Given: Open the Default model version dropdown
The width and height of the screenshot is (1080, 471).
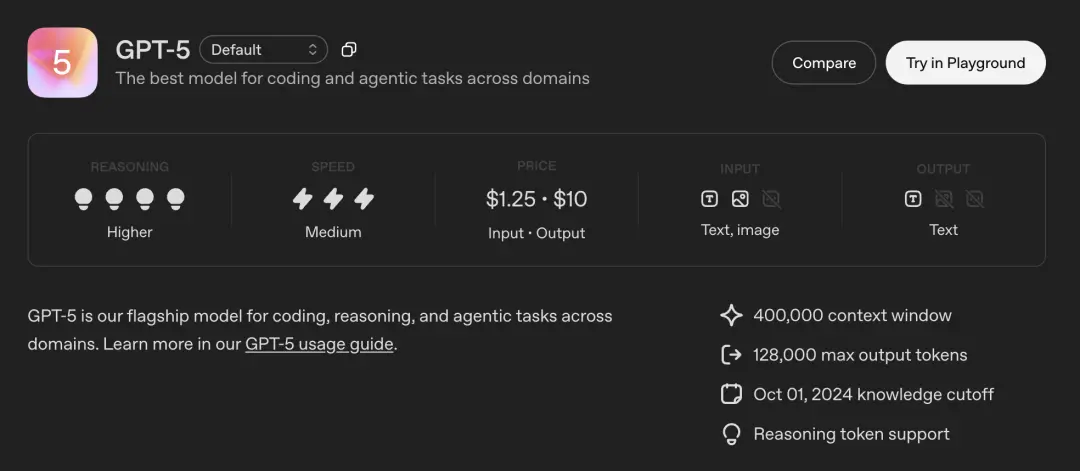Looking at the screenshot, I should coord(263,50).
